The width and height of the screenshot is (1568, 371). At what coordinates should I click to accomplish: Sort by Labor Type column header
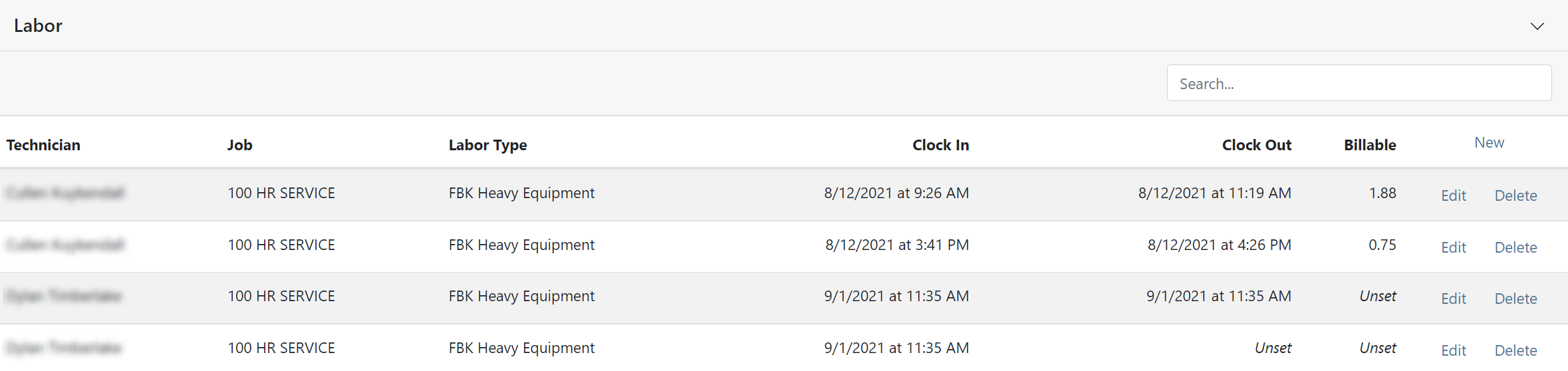(x=487, y=145)
